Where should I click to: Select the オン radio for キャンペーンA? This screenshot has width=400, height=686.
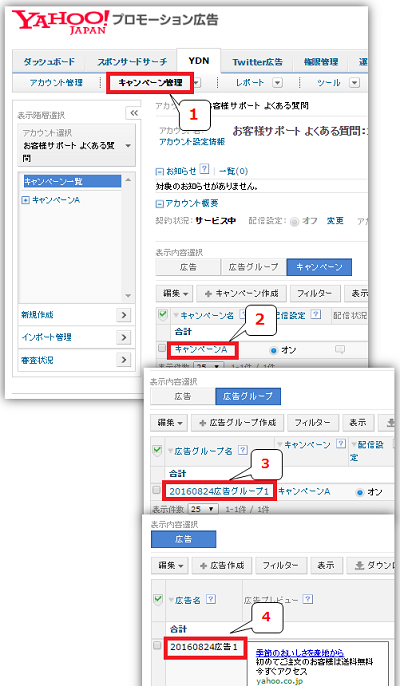274,350
